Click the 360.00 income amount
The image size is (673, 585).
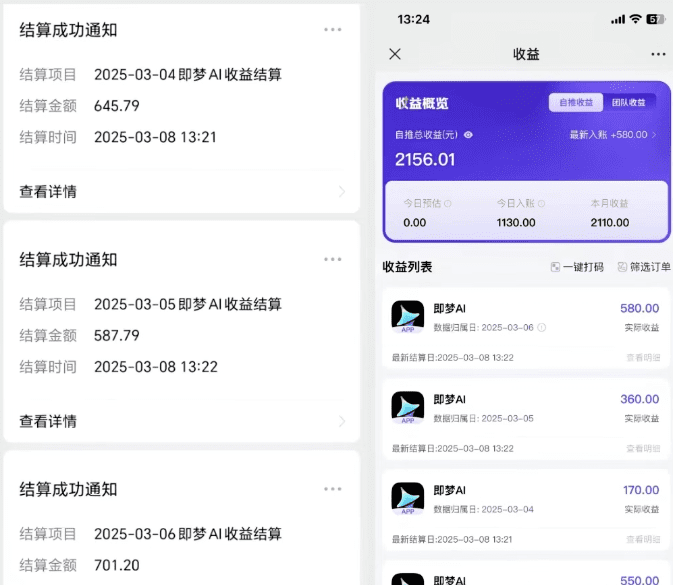pyautogui.click(x=640, y=399)
